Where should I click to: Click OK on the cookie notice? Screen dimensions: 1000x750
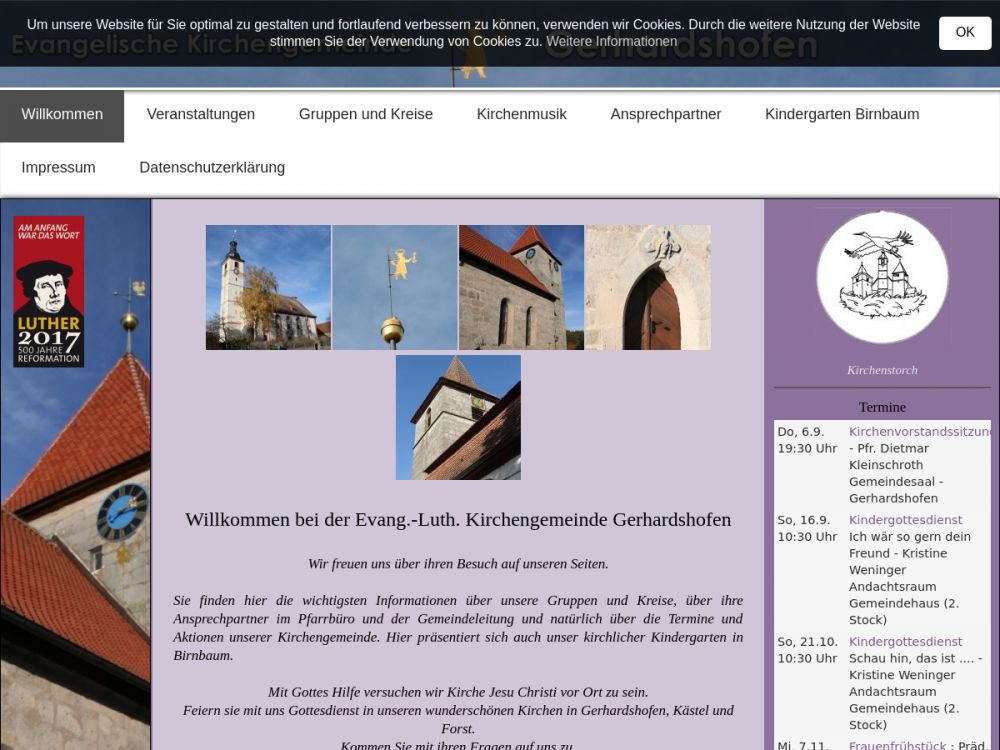pyautogui.click(x=964, y=33)
